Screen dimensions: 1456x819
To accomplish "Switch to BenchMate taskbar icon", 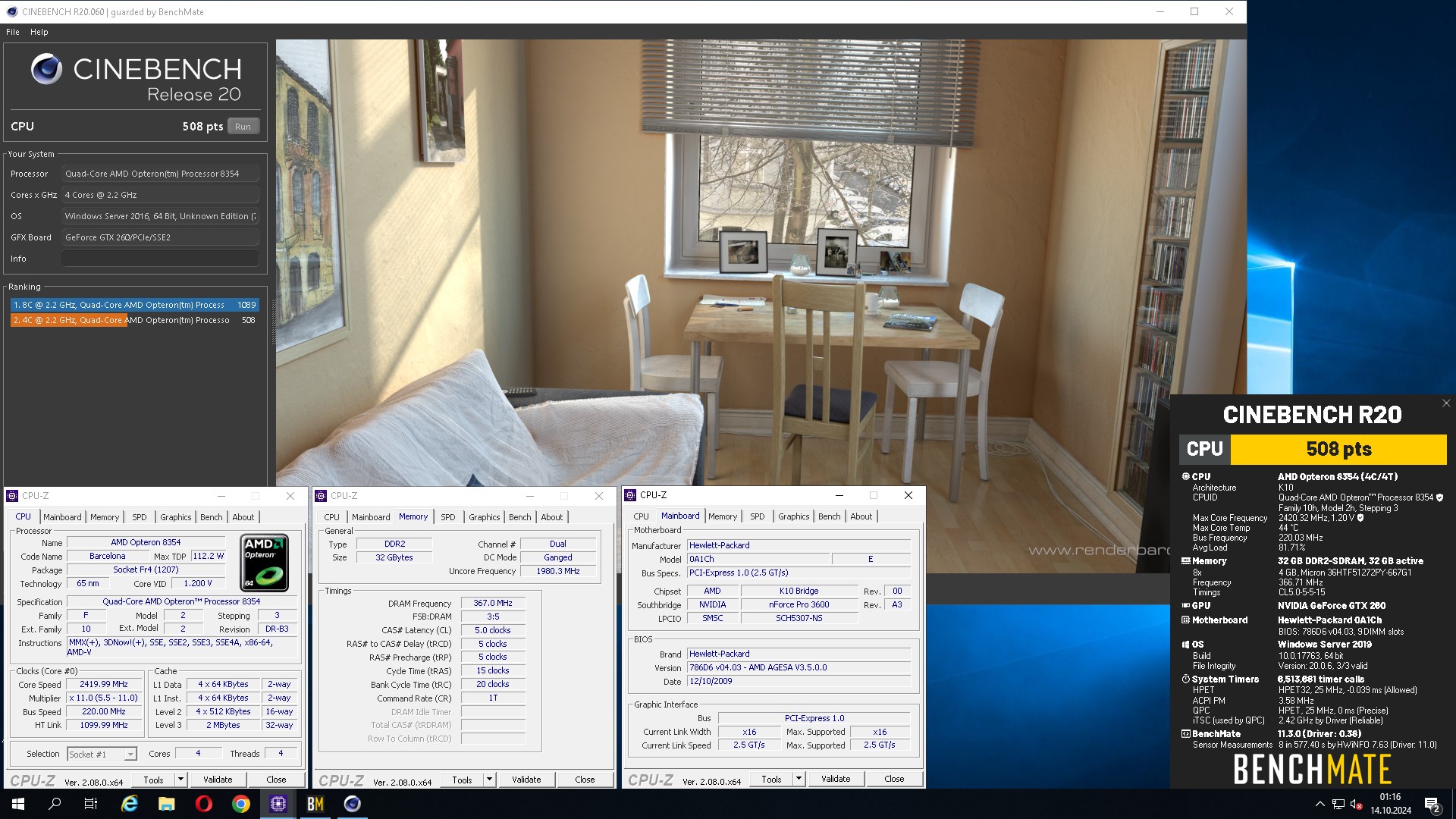I will [315, 804].
